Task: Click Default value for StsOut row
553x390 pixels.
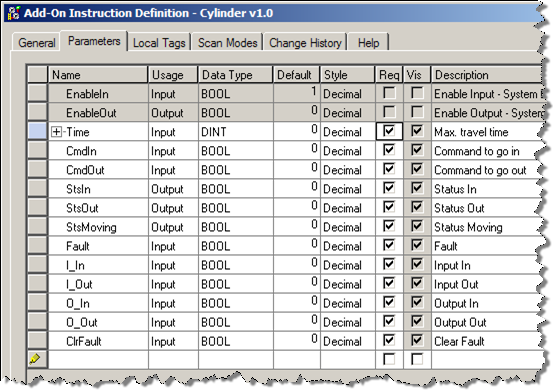Action: pos(297,208)
